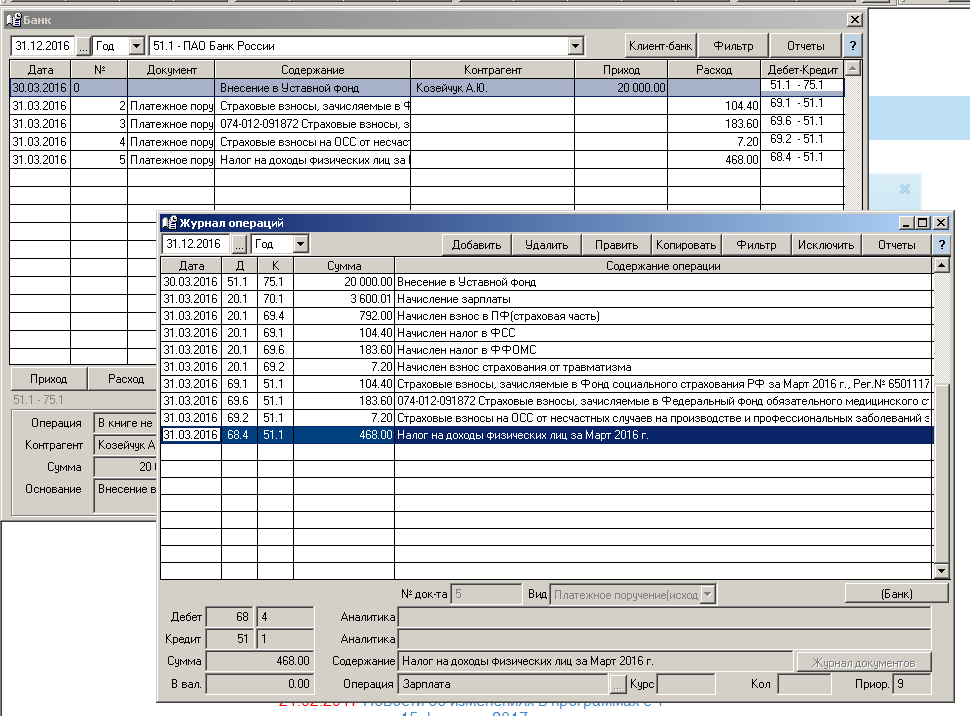Click the Копировать button
Screen dimensions: 970x716
pos(686,245)
